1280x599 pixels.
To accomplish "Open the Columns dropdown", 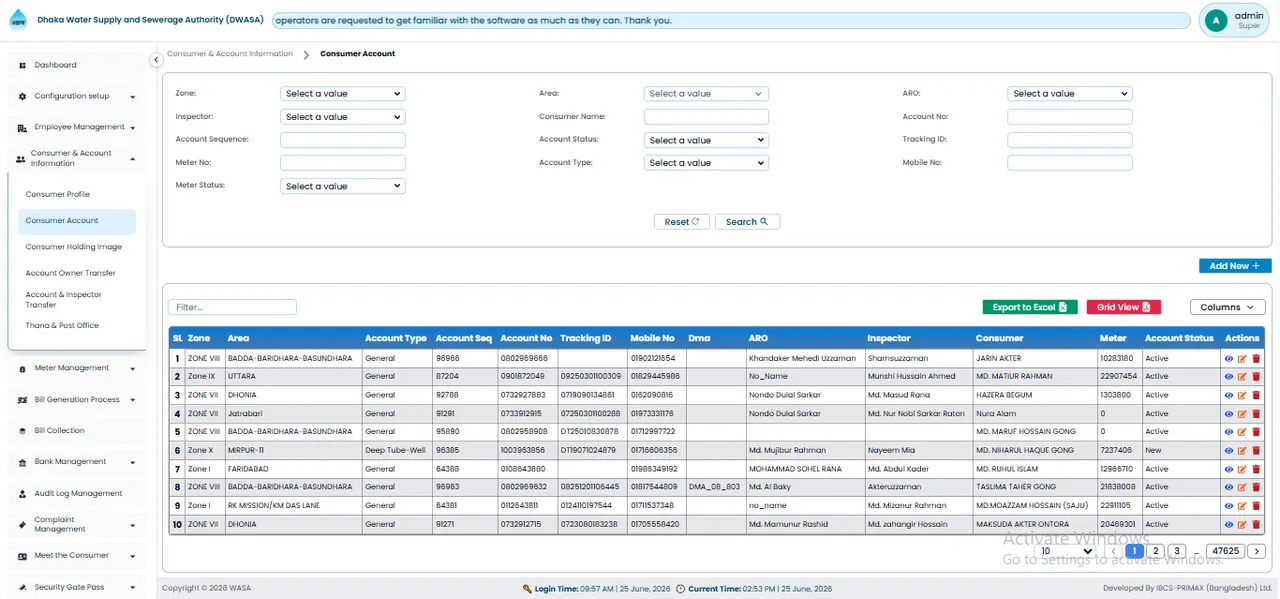I will [1227, 307].
